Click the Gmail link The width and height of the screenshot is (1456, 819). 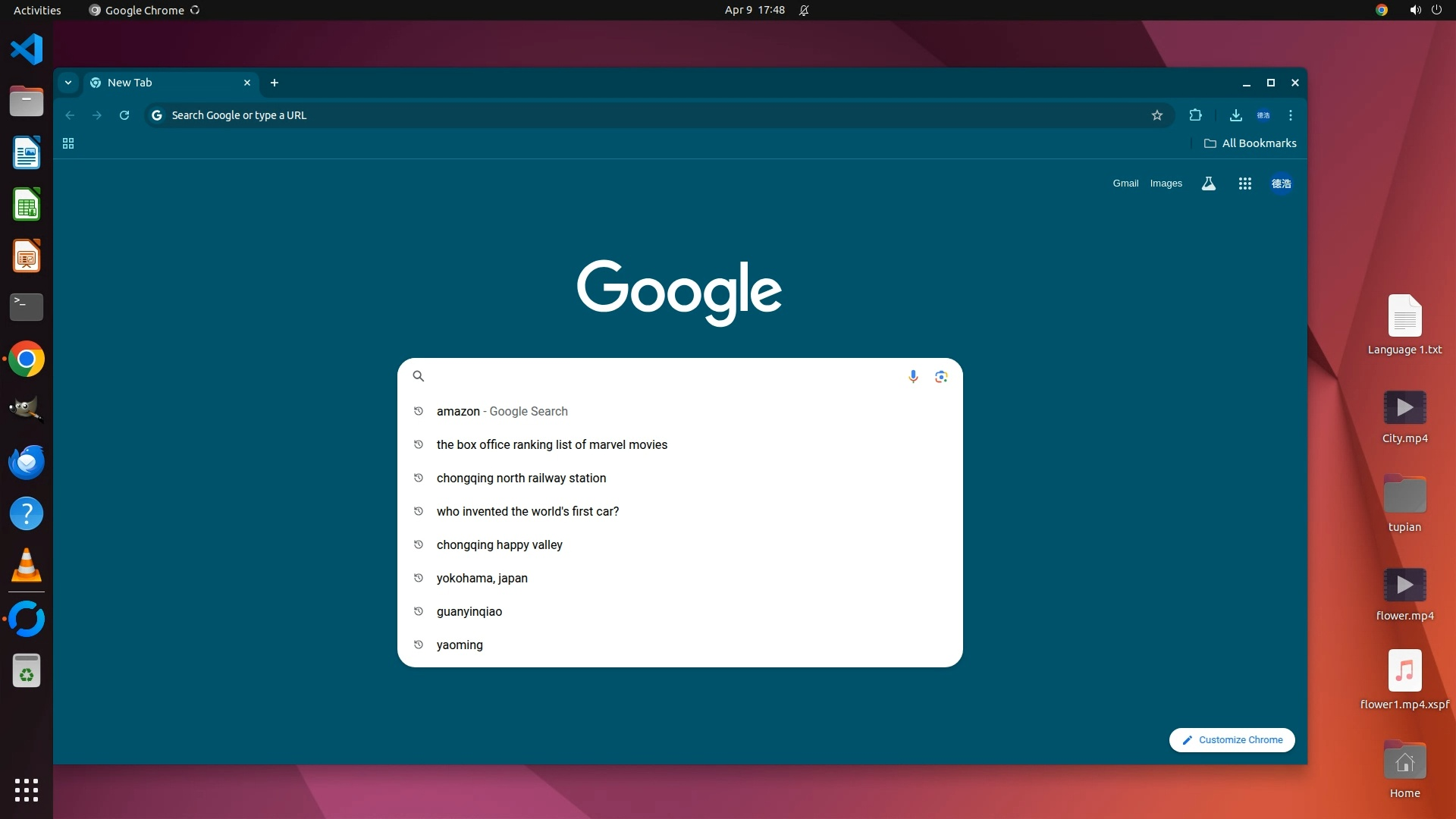tap(1125, 184)
